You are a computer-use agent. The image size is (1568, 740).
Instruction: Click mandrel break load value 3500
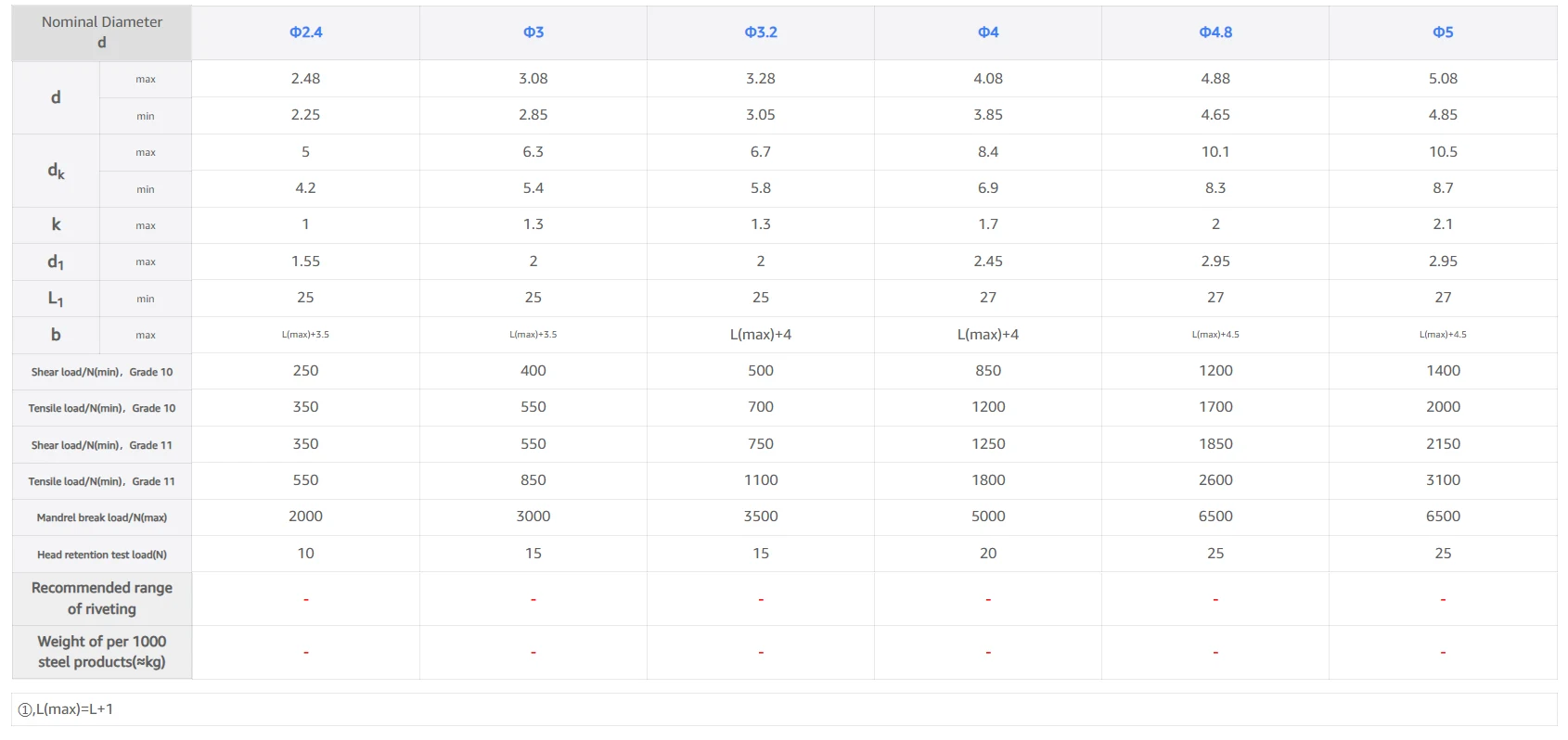click(x=760, y=517)
